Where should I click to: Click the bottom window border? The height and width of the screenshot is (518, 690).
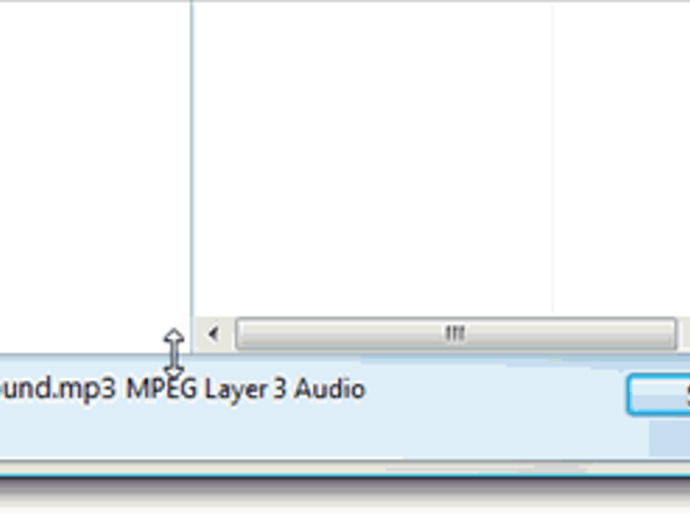pos(345,478)
